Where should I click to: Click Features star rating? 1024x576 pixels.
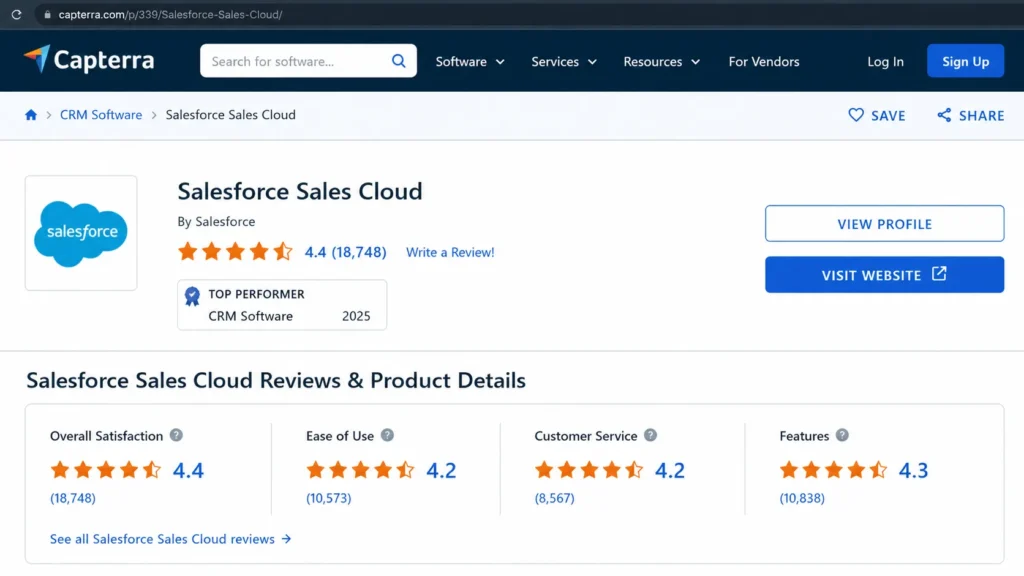(833, 470)
